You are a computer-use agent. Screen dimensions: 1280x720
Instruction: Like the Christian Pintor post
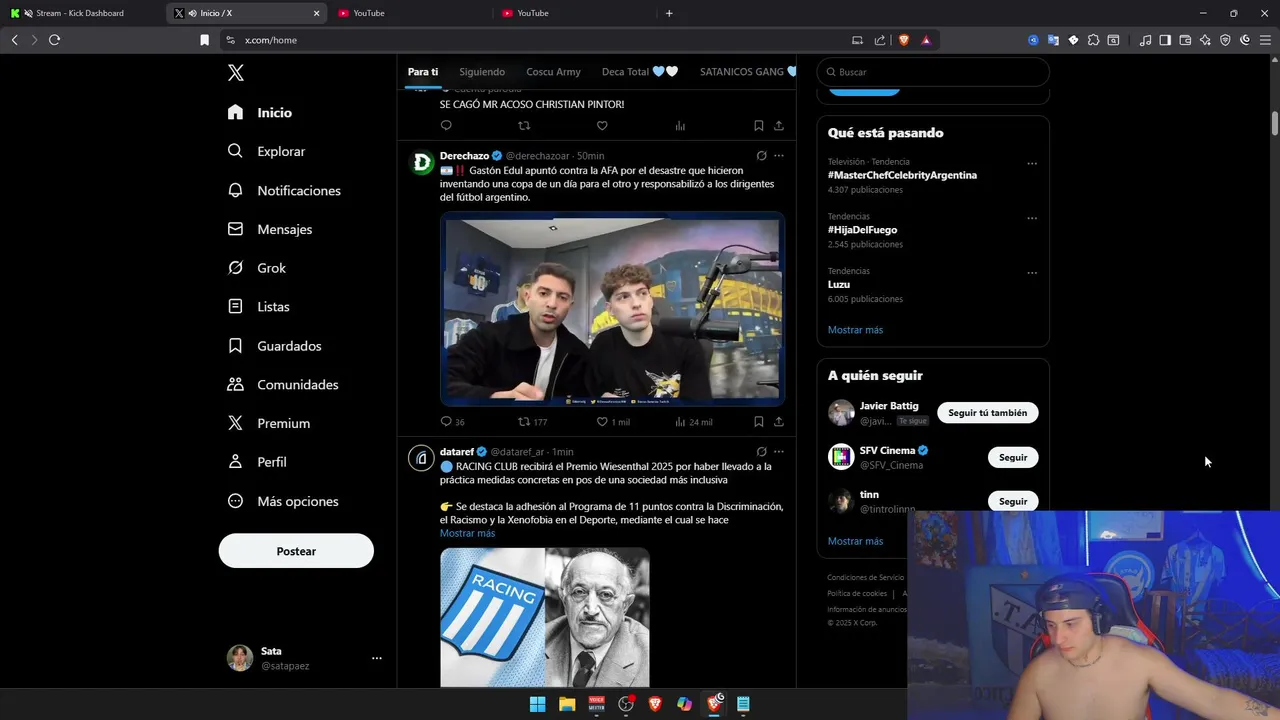(x=602, y=126)
